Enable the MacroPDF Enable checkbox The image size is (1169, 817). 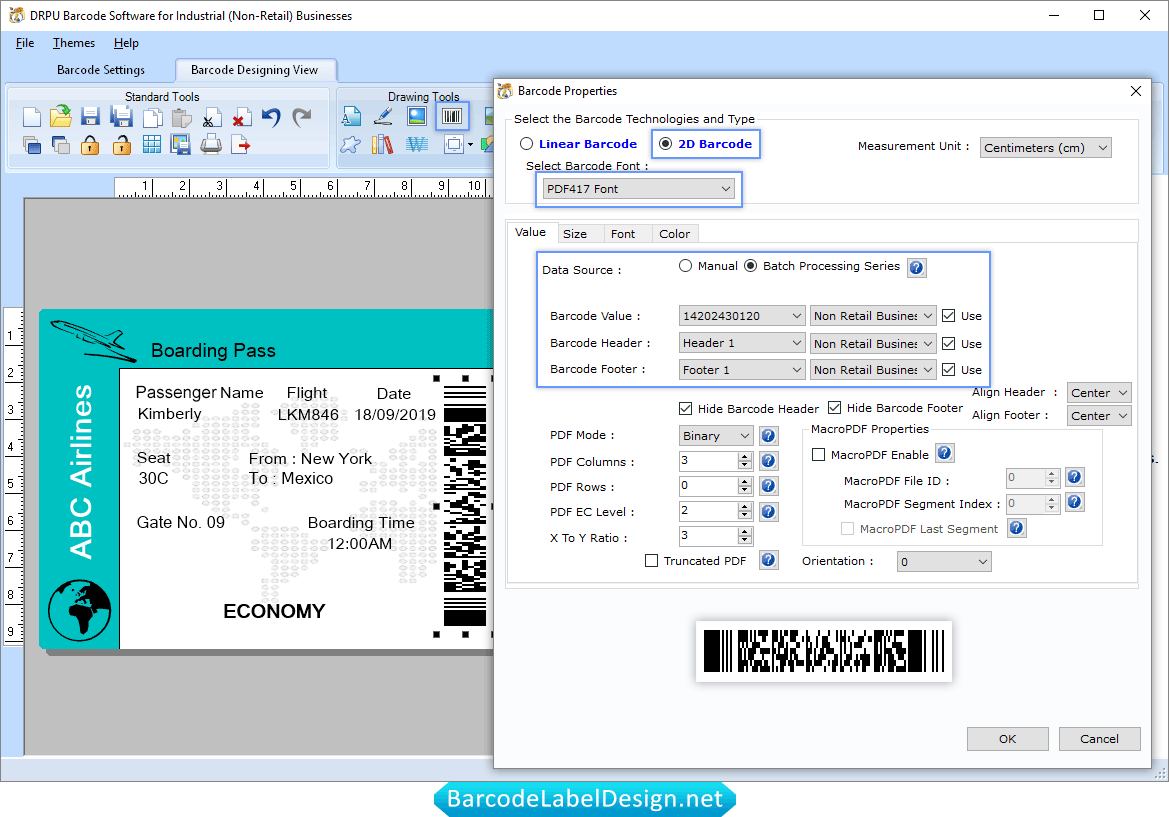tap(819, 455)
